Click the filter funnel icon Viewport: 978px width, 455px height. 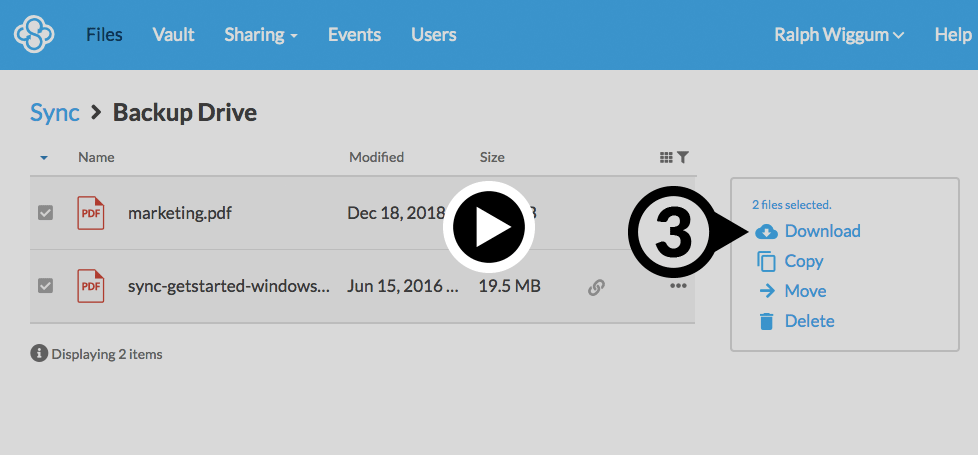tap(683, 157)
